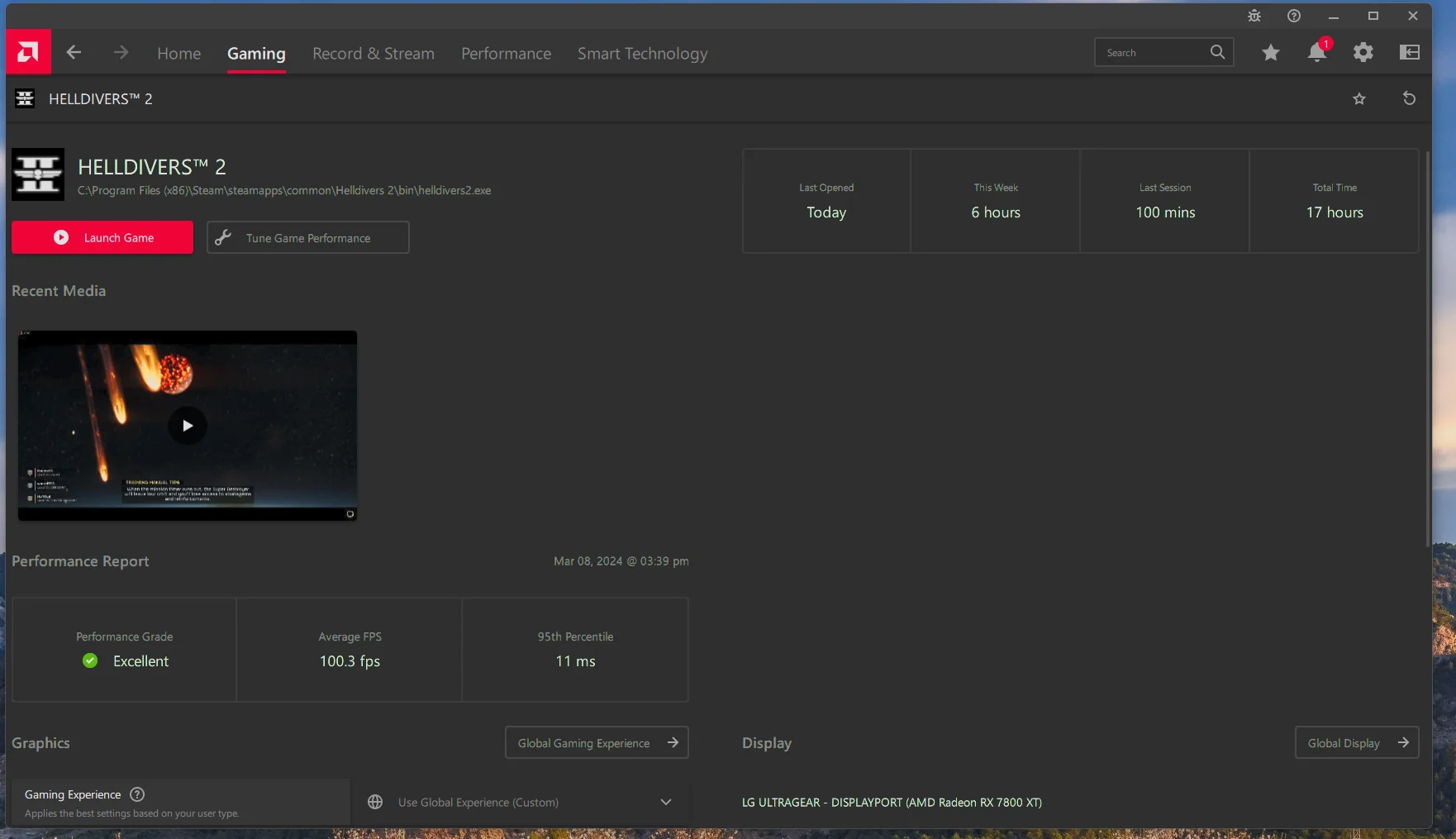The width and height of the screenshot is (1456, 839).
Task: Click the Mar 08, 2024 report timestamp
Action: 621,561
